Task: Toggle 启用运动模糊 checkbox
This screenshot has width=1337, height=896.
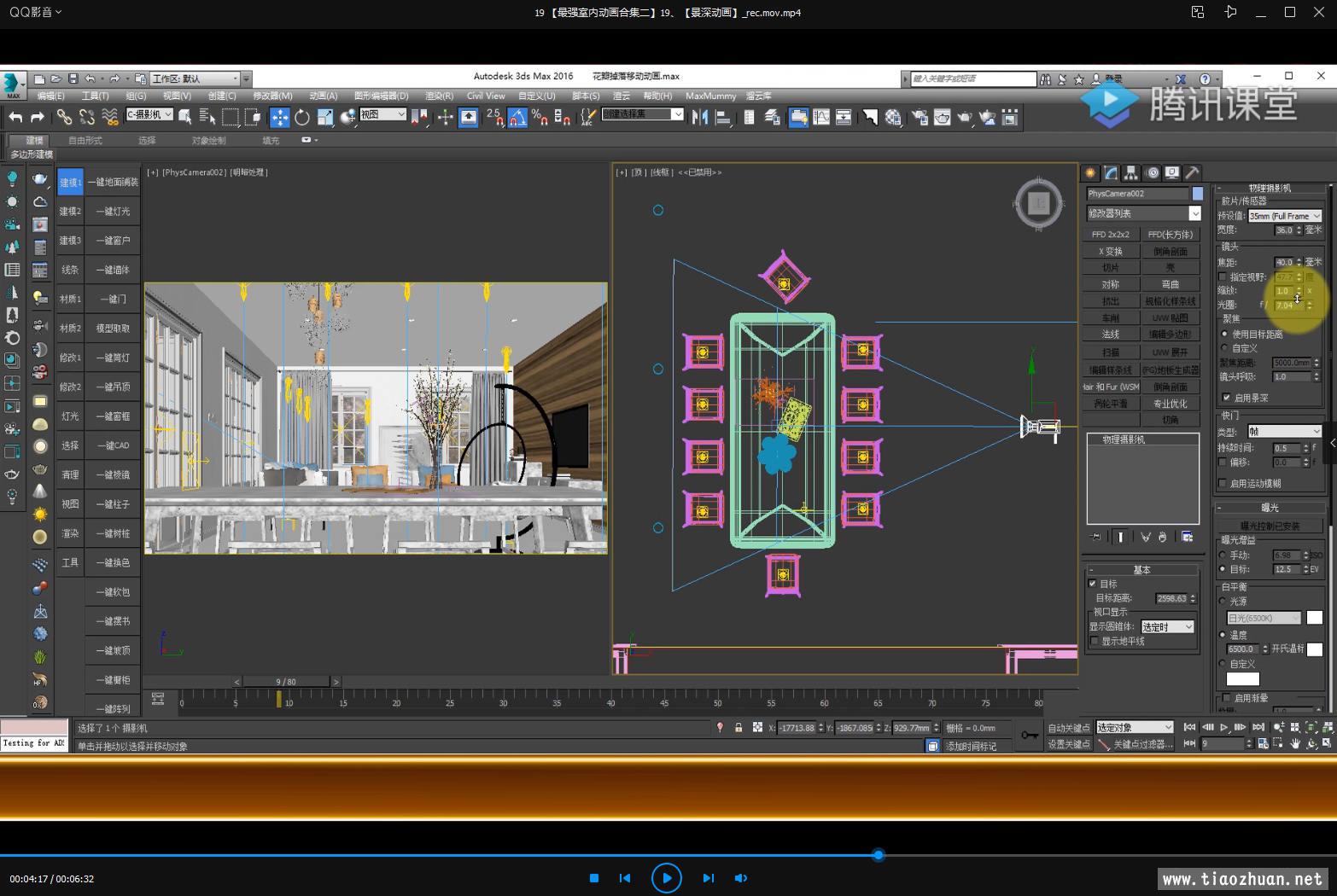Action: pos(1223,483)
